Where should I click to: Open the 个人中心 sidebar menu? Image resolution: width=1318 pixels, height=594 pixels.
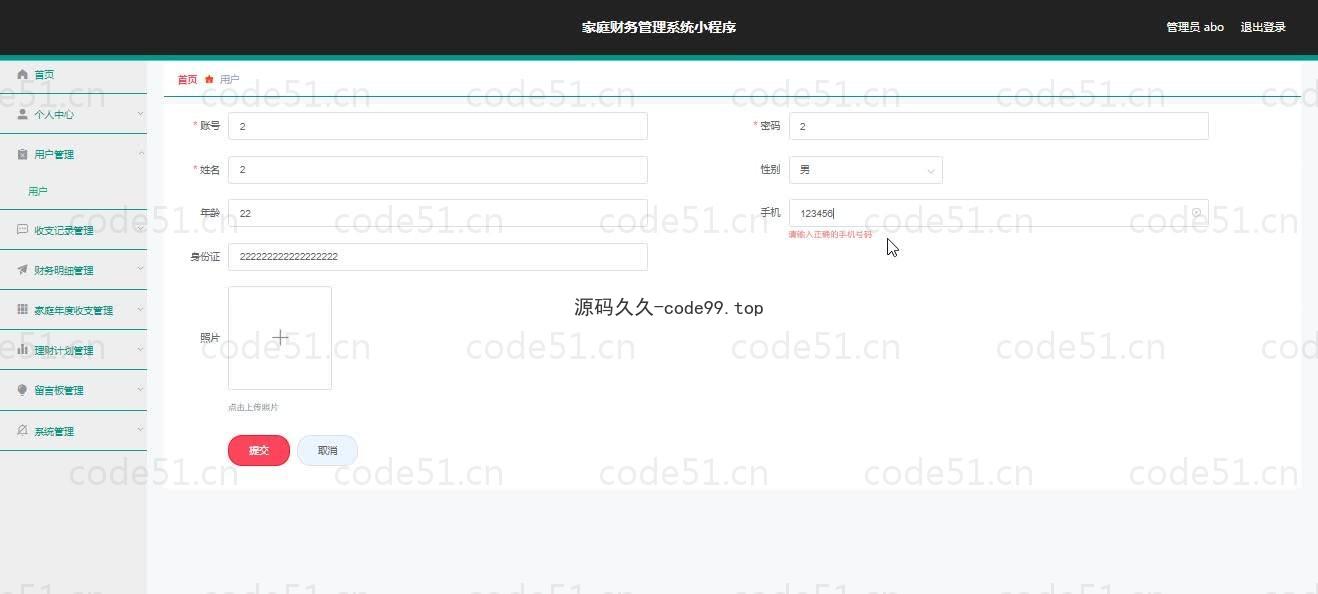tap(73, 114)
